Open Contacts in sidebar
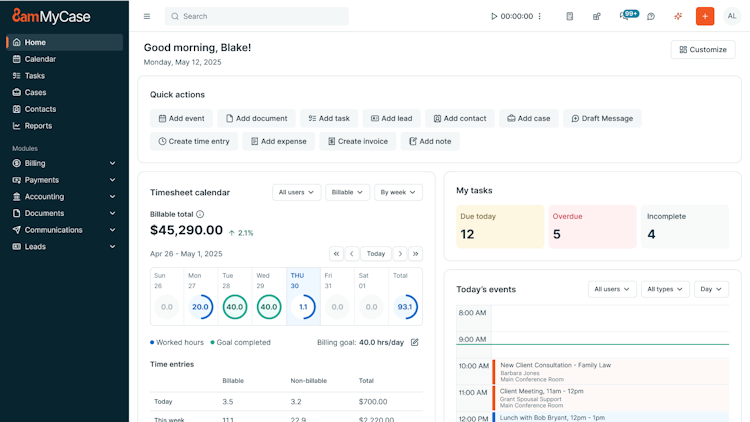 coord(65,109)
